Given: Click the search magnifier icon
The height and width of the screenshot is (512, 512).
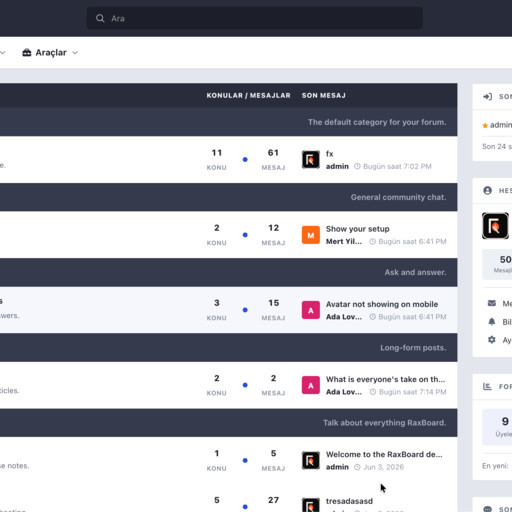Looking at the screenshot, I should tap(100, 18).
